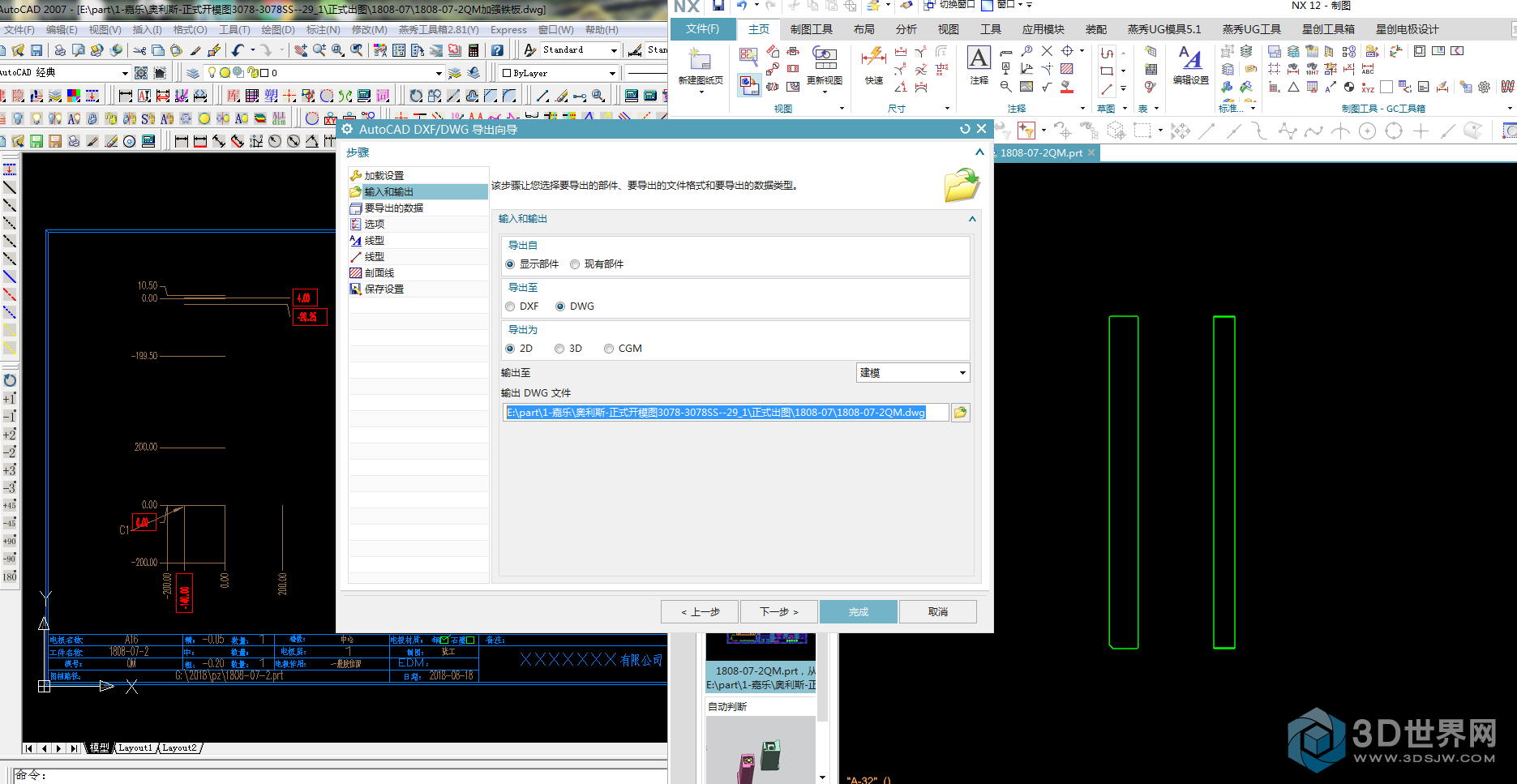This screenshot has width=1517, height=784.
Task: Click the Save icon in AutoCAD toolbar
Action: tap(36, 50)
